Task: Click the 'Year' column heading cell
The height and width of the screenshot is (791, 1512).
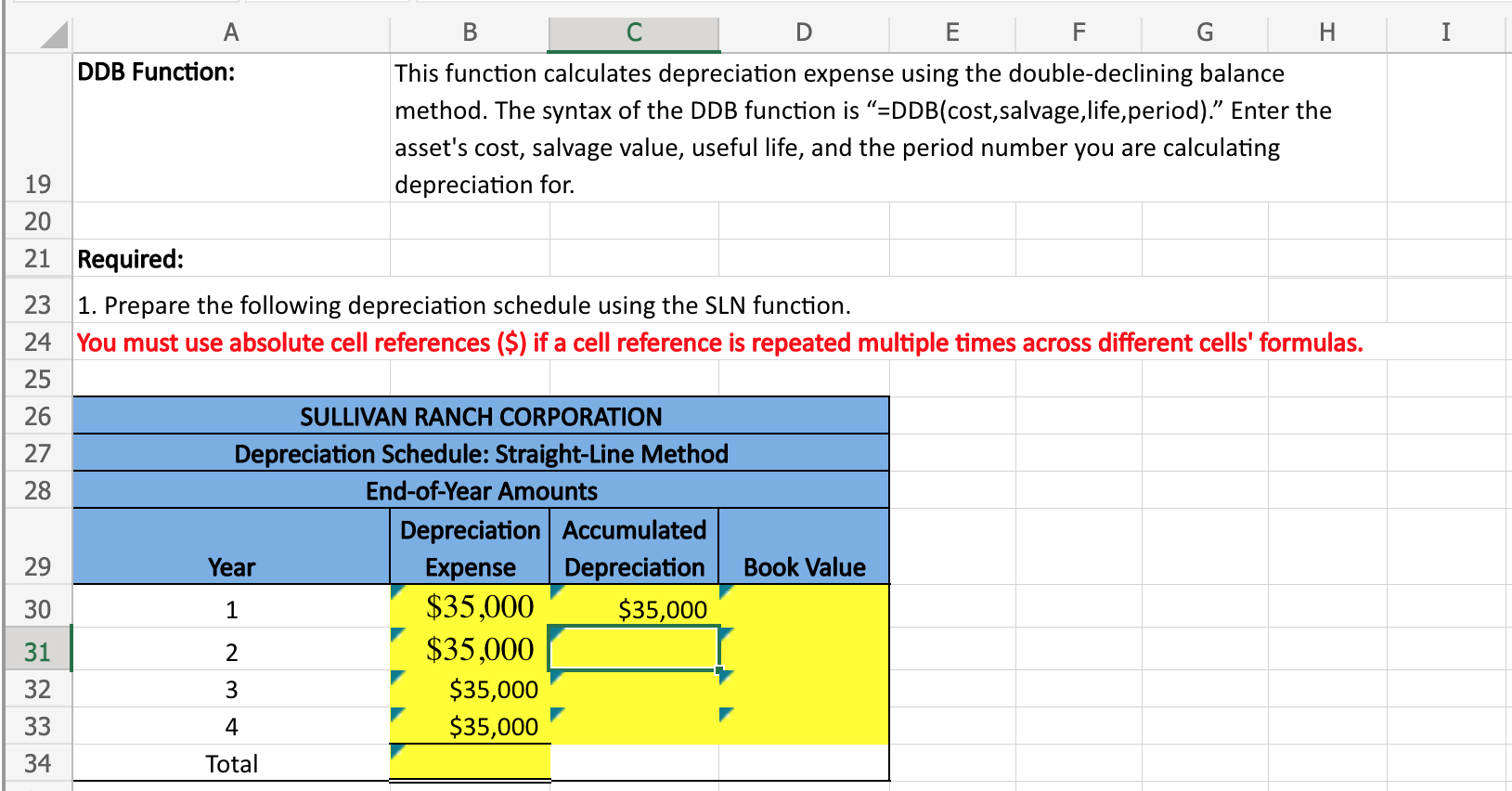Action: (231, 547)
